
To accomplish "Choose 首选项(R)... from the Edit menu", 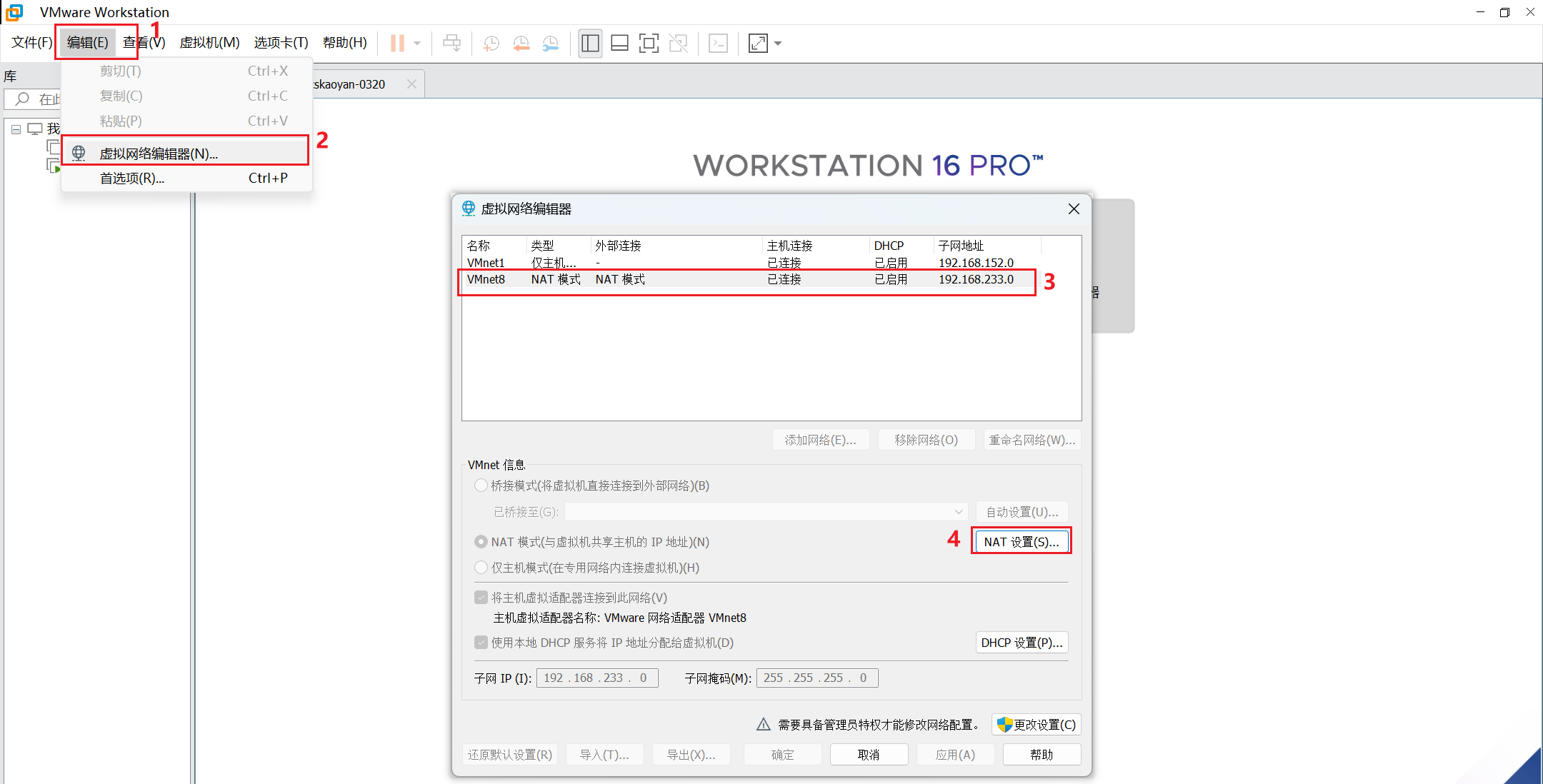I will [186, 179].
